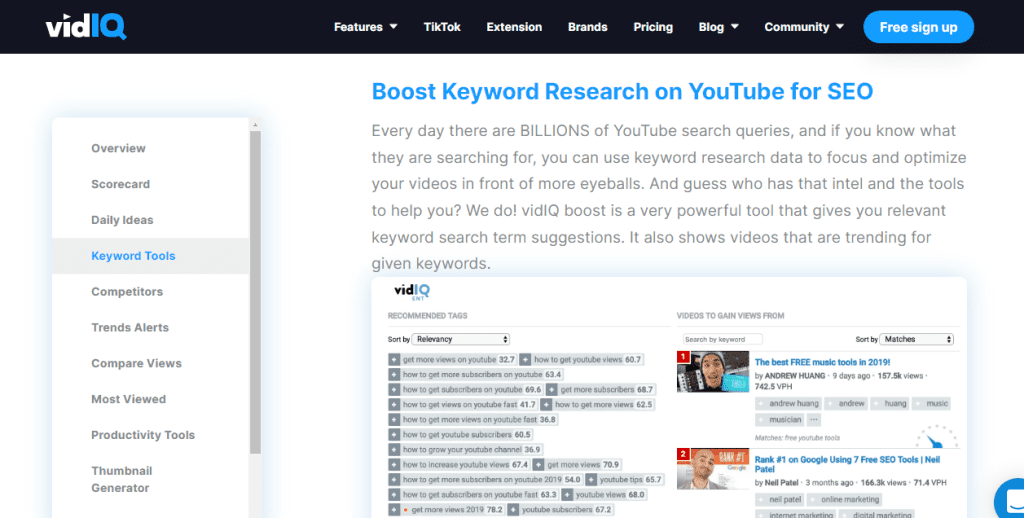This screenshot has width=1024, height=518.
Task: Open 'The best FREE music tools in 2019!' link
Action: 822,362
